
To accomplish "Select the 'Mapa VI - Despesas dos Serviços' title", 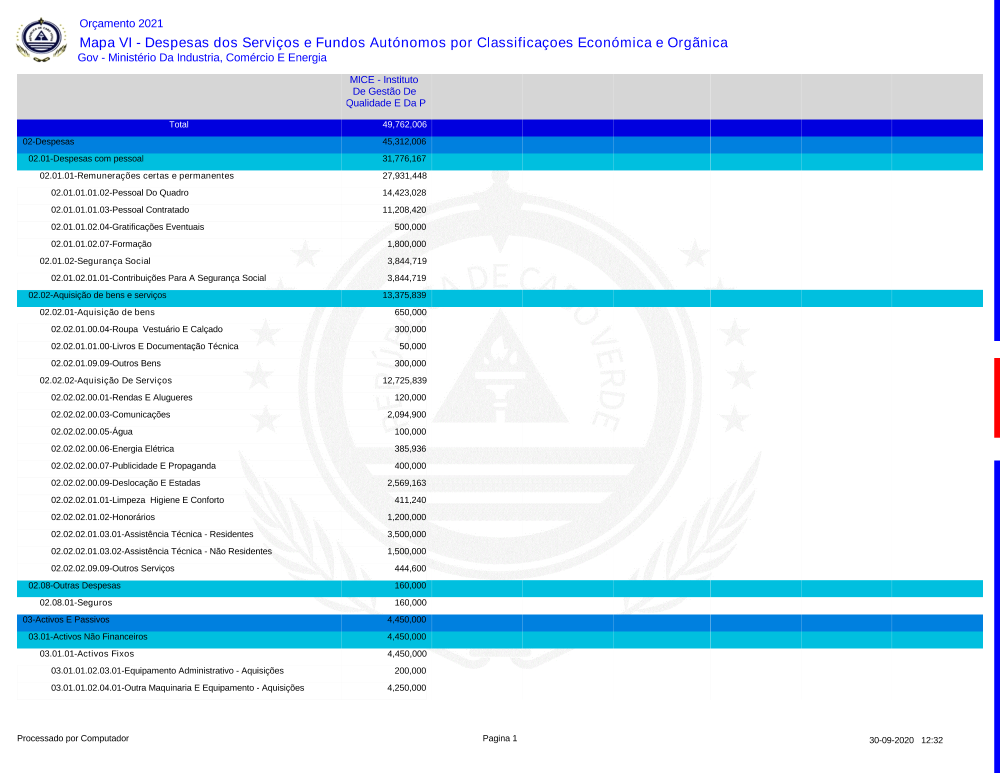I will click(403, 42).
